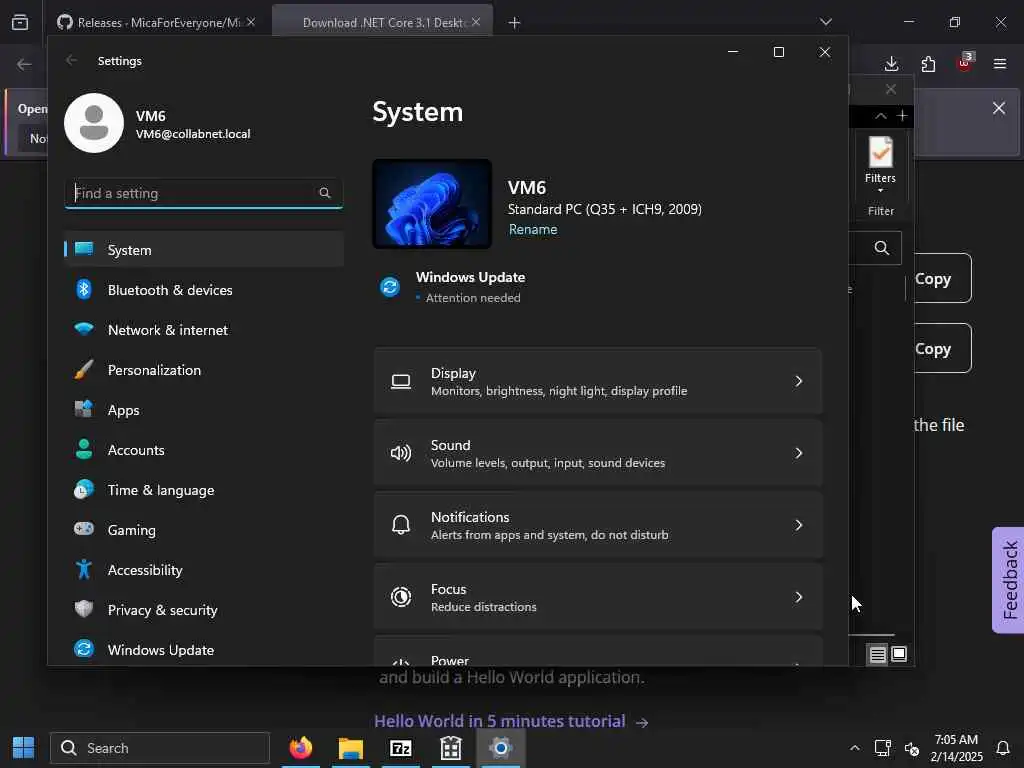
Task: Open File Explorer from the taskbar
Action: (x=351, y=748)
